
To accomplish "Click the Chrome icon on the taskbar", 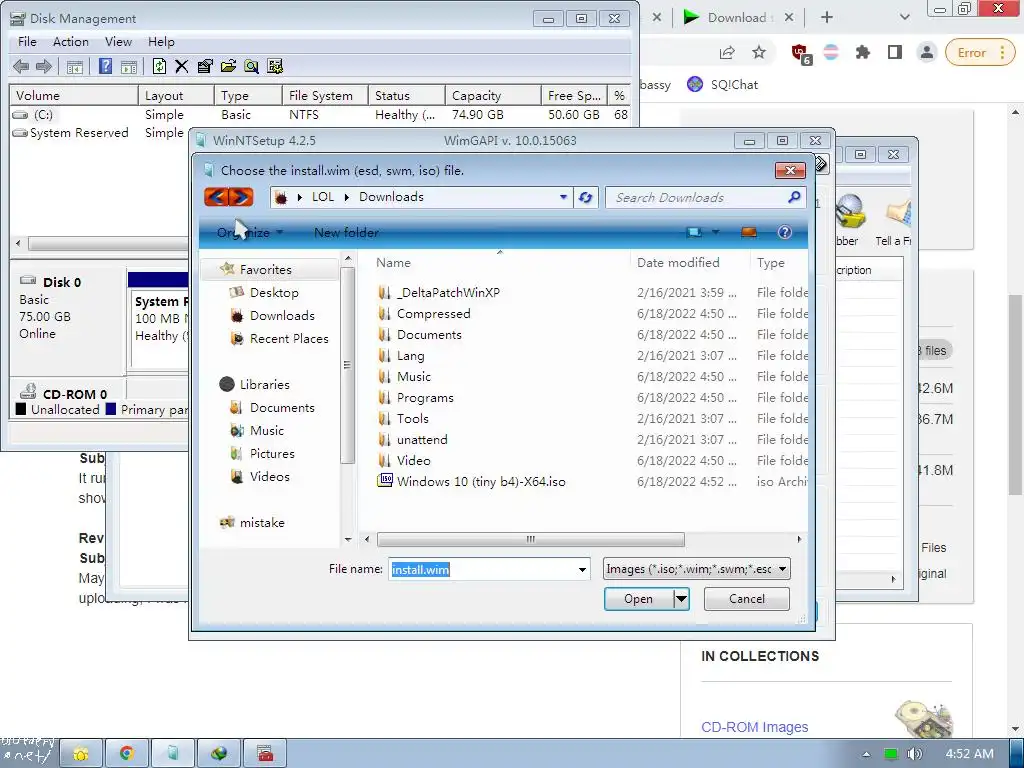I will (x=127, y=753).
